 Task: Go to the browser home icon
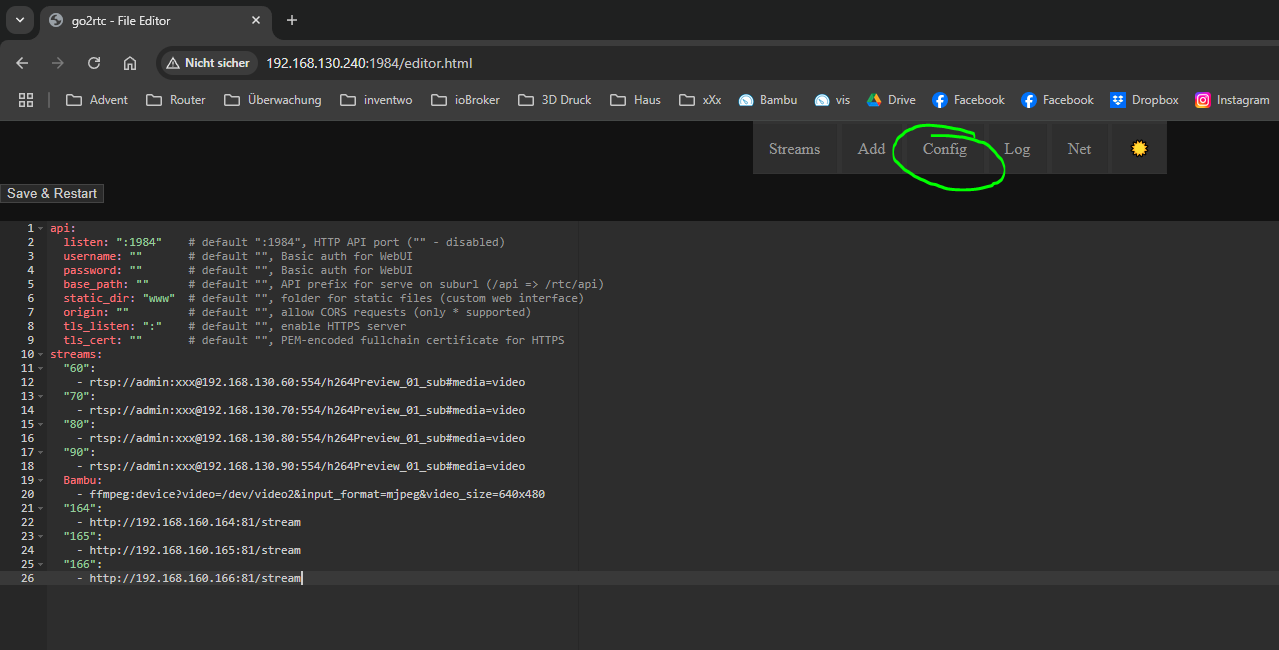(130, 63)
